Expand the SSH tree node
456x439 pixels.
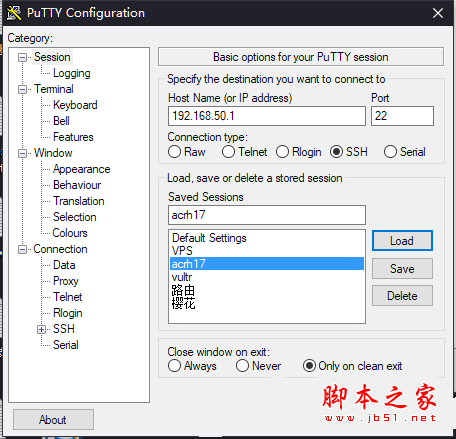41,329
